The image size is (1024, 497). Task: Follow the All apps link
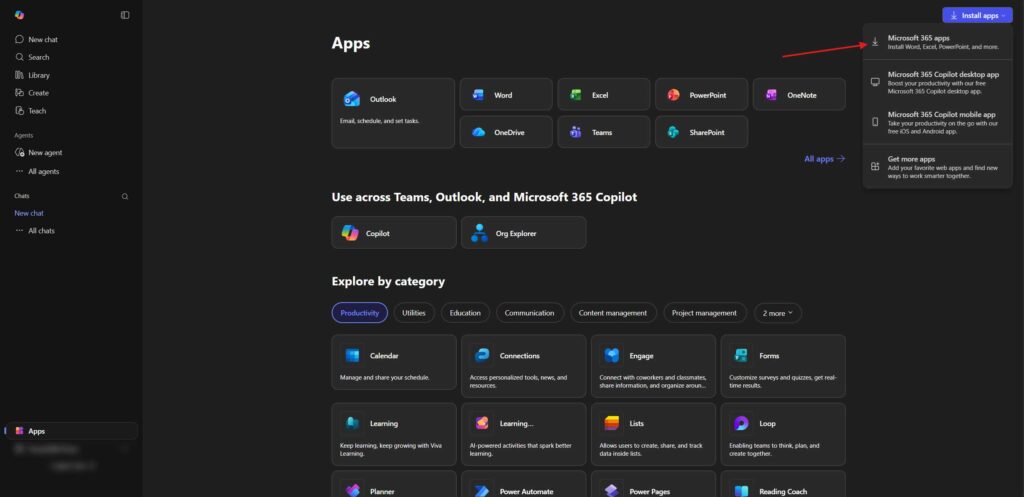click(x=824, y=159)
